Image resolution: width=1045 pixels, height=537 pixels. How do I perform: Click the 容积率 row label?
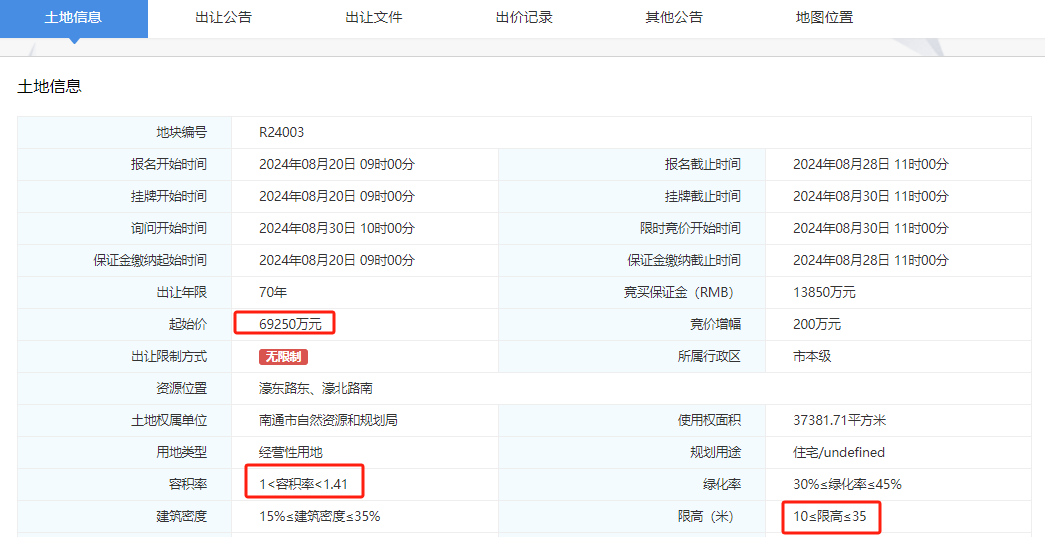tap(188, 484)
